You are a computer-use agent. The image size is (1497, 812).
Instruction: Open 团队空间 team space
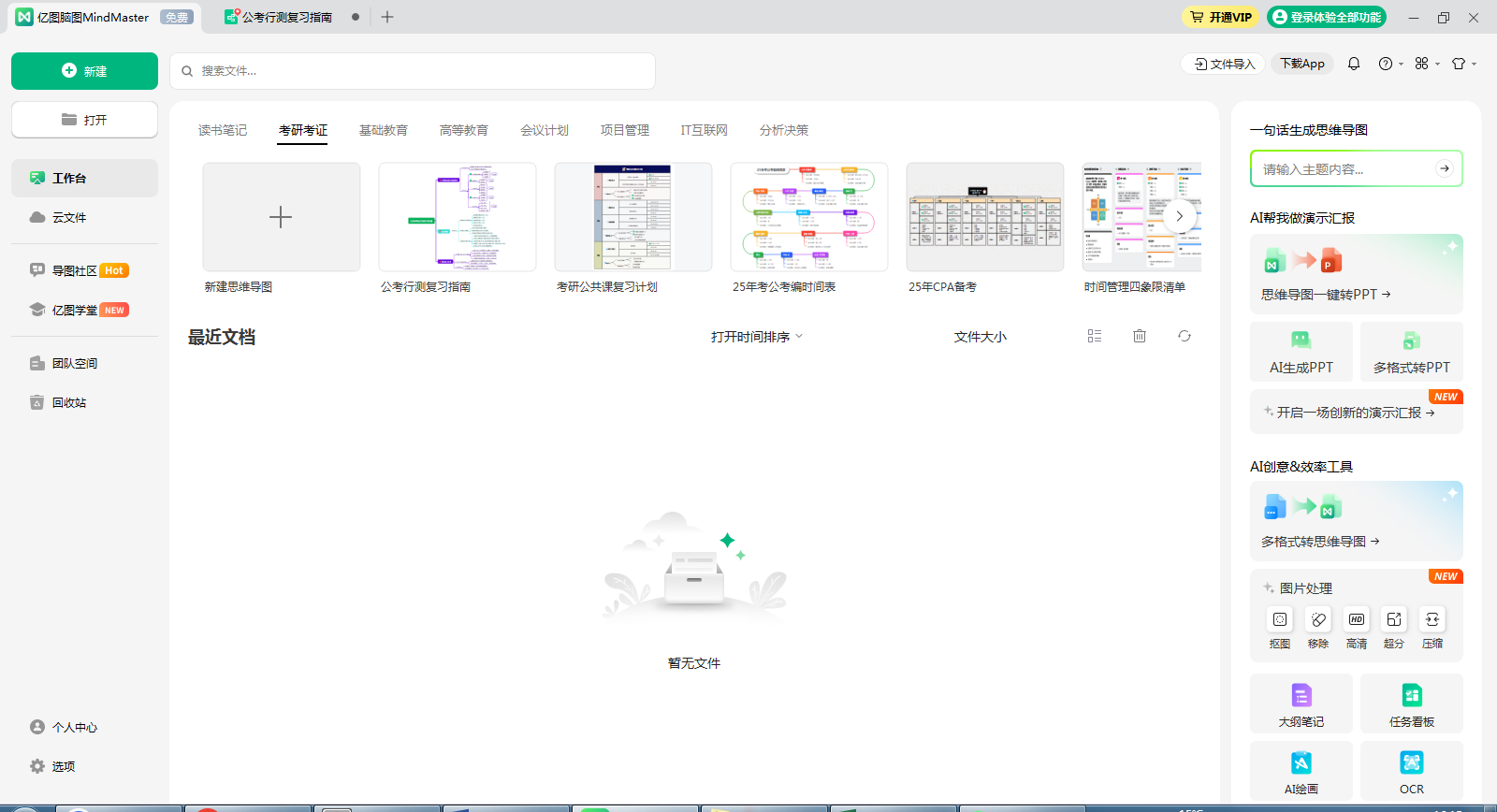click(84, 363)
